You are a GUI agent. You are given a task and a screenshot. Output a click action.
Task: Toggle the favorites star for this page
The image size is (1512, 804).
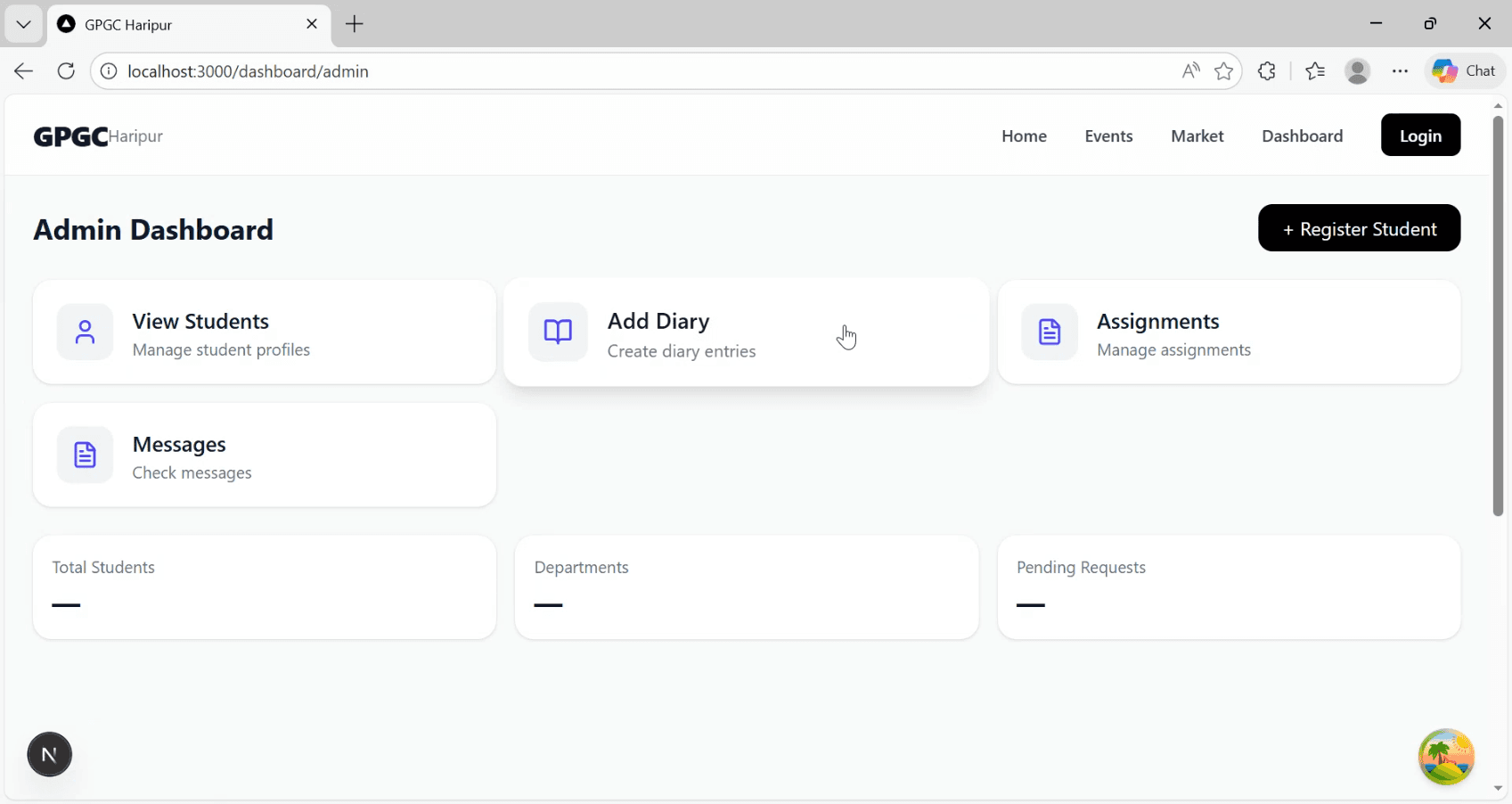click(1223, 71)
